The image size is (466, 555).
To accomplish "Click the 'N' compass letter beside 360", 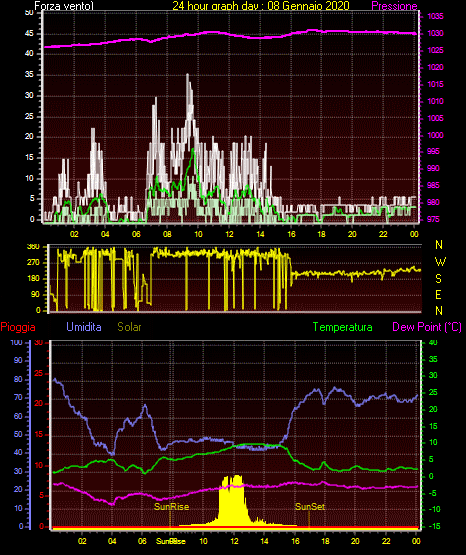I will click(x=439, y=245).
